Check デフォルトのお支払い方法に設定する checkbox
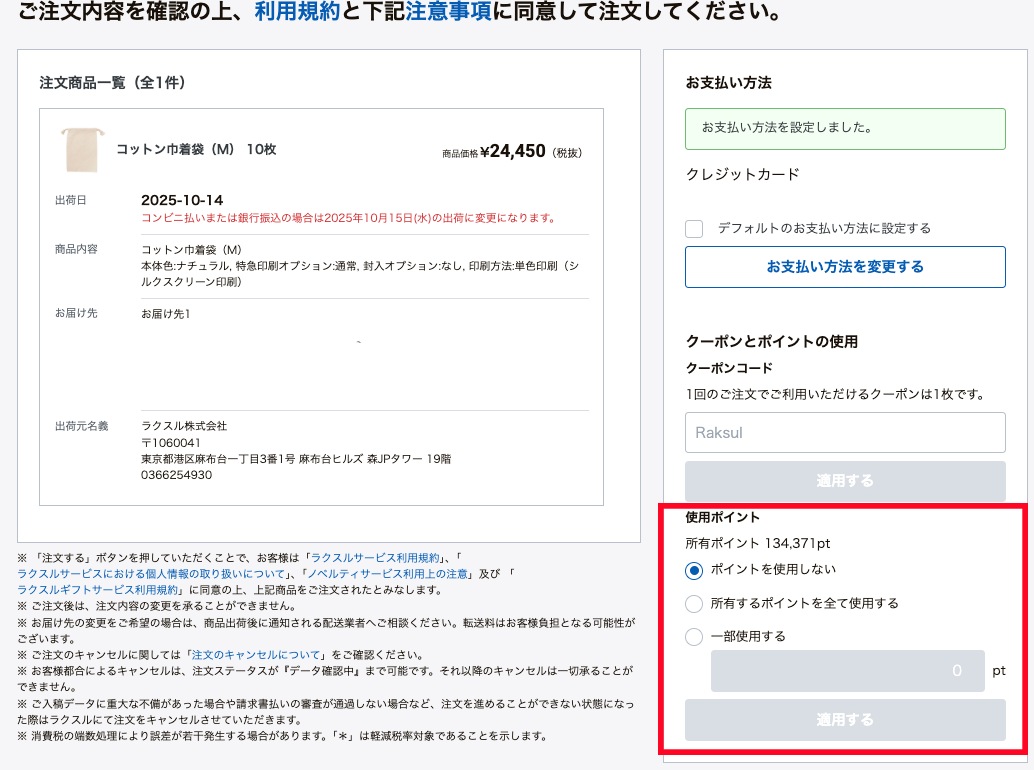Image resolution: width=1034 pixels, height=770 pixels. [x=694, y=229]
